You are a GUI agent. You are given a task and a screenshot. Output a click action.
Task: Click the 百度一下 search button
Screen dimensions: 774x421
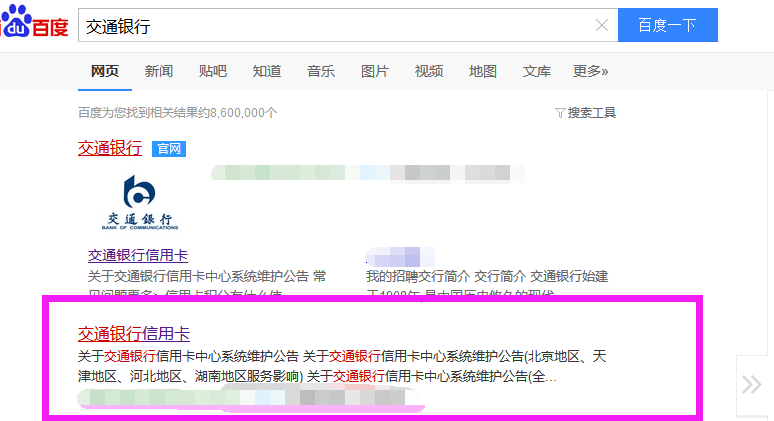[x=667, y=25]
